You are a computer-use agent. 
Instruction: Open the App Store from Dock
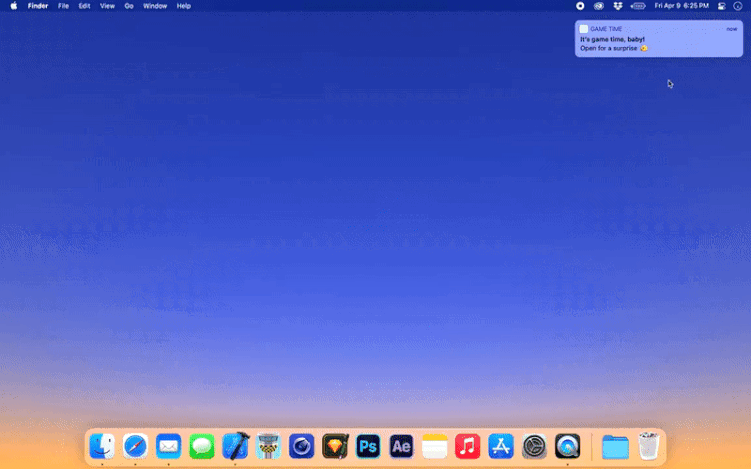point(501,446)
